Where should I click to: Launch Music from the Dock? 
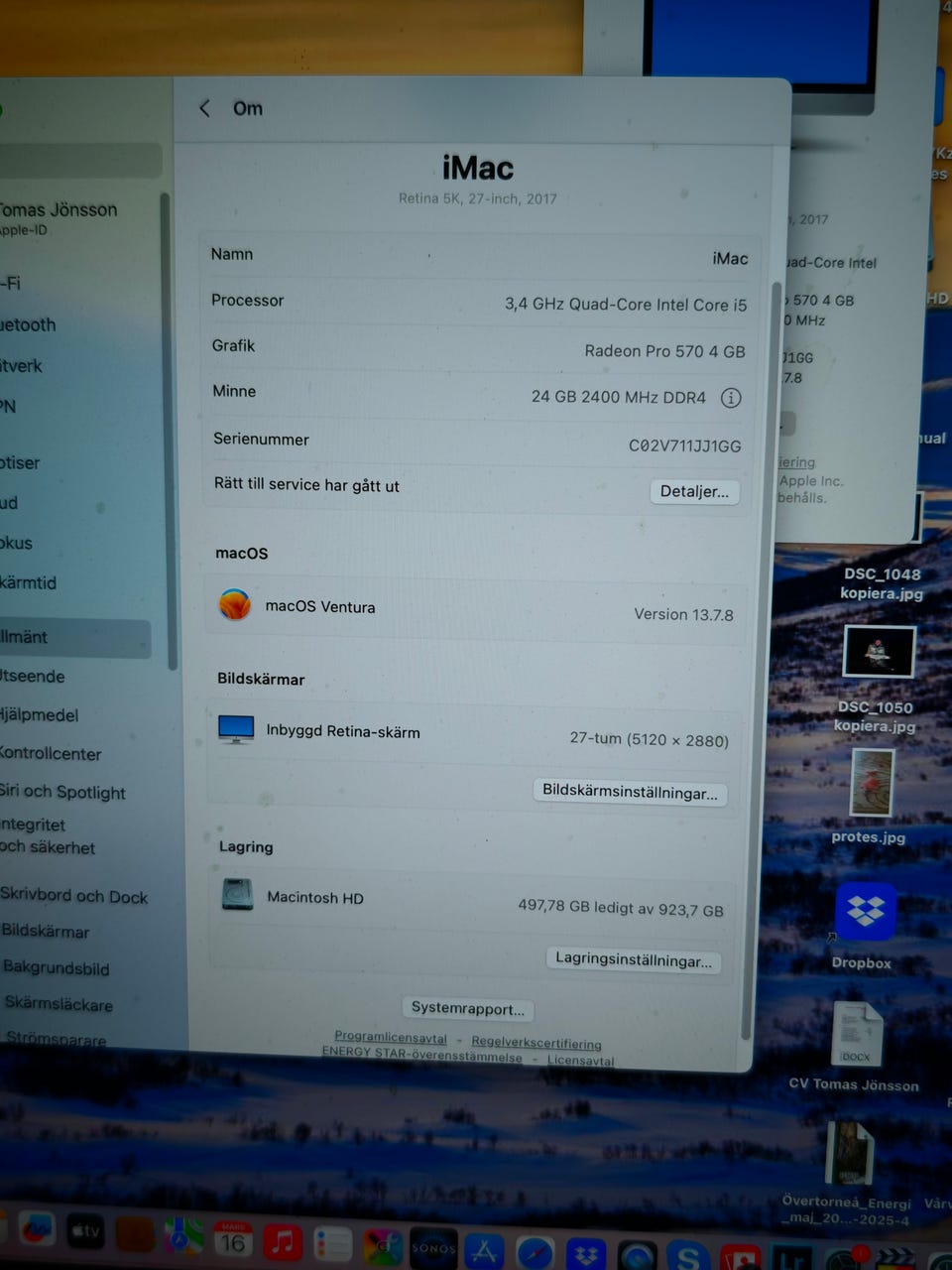click(x=283, y=1241)
